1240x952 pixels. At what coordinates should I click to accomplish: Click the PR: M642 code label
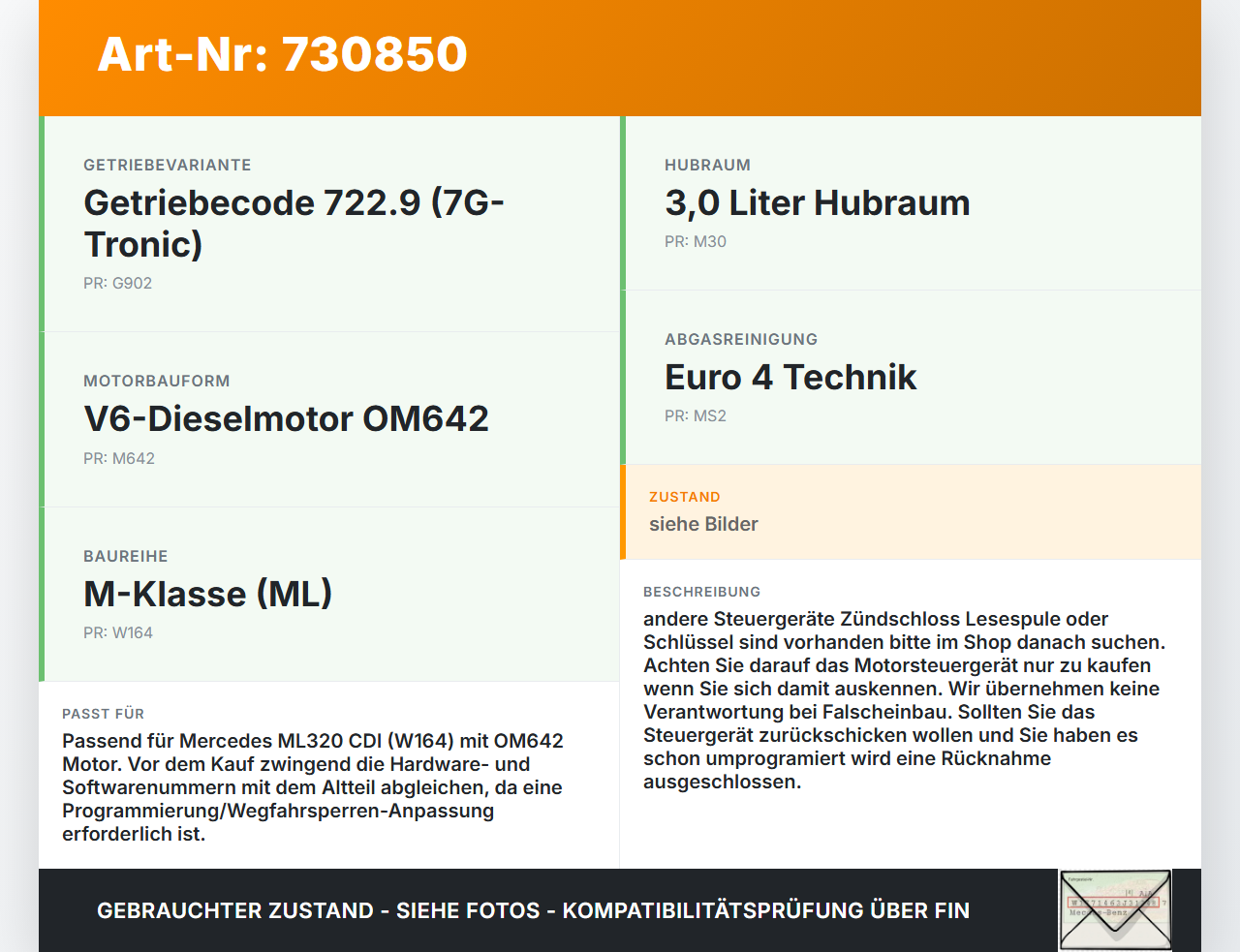(x=119, y=459)
